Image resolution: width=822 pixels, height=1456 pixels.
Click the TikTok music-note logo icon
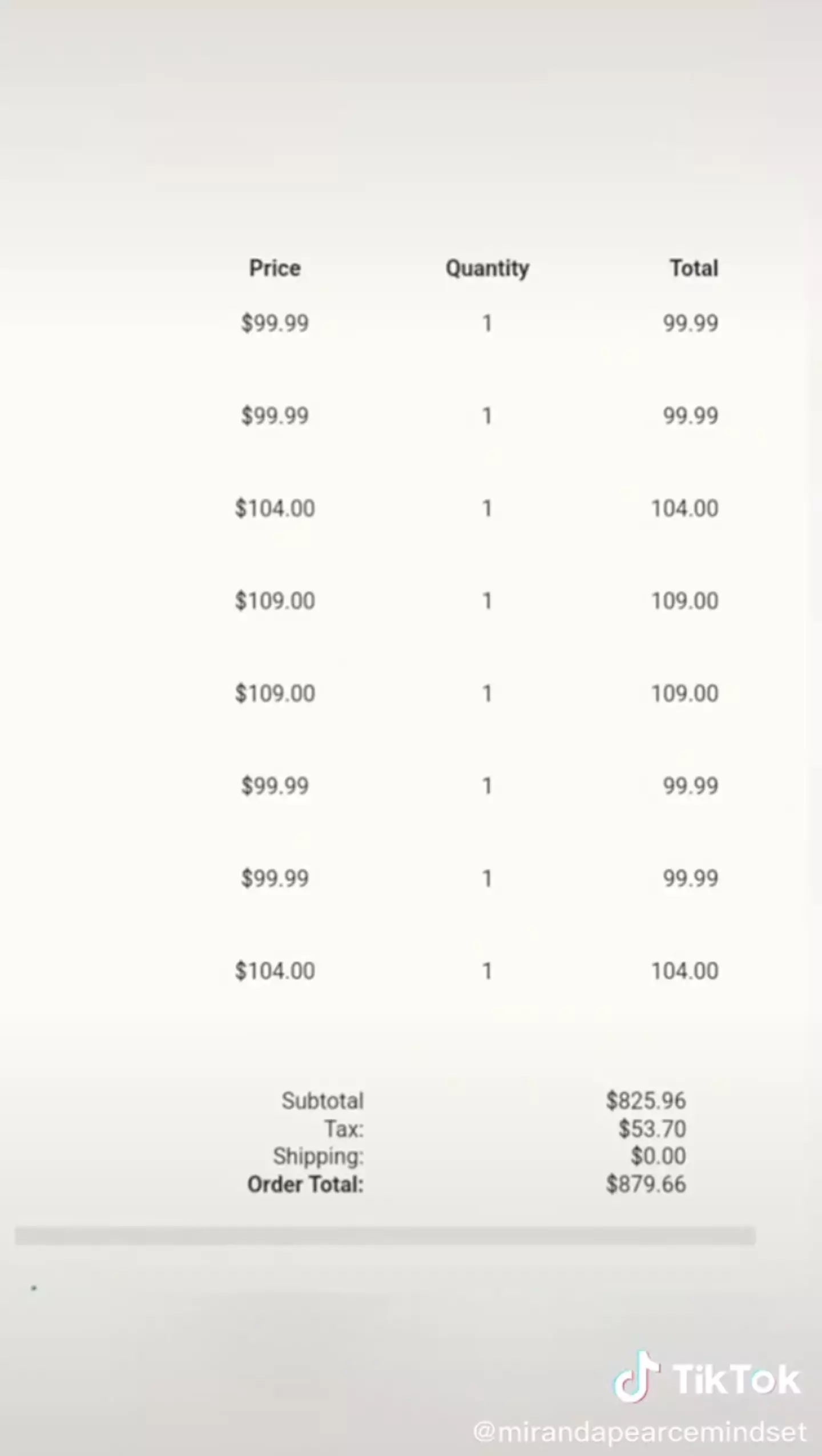[x=636, y=1378]
